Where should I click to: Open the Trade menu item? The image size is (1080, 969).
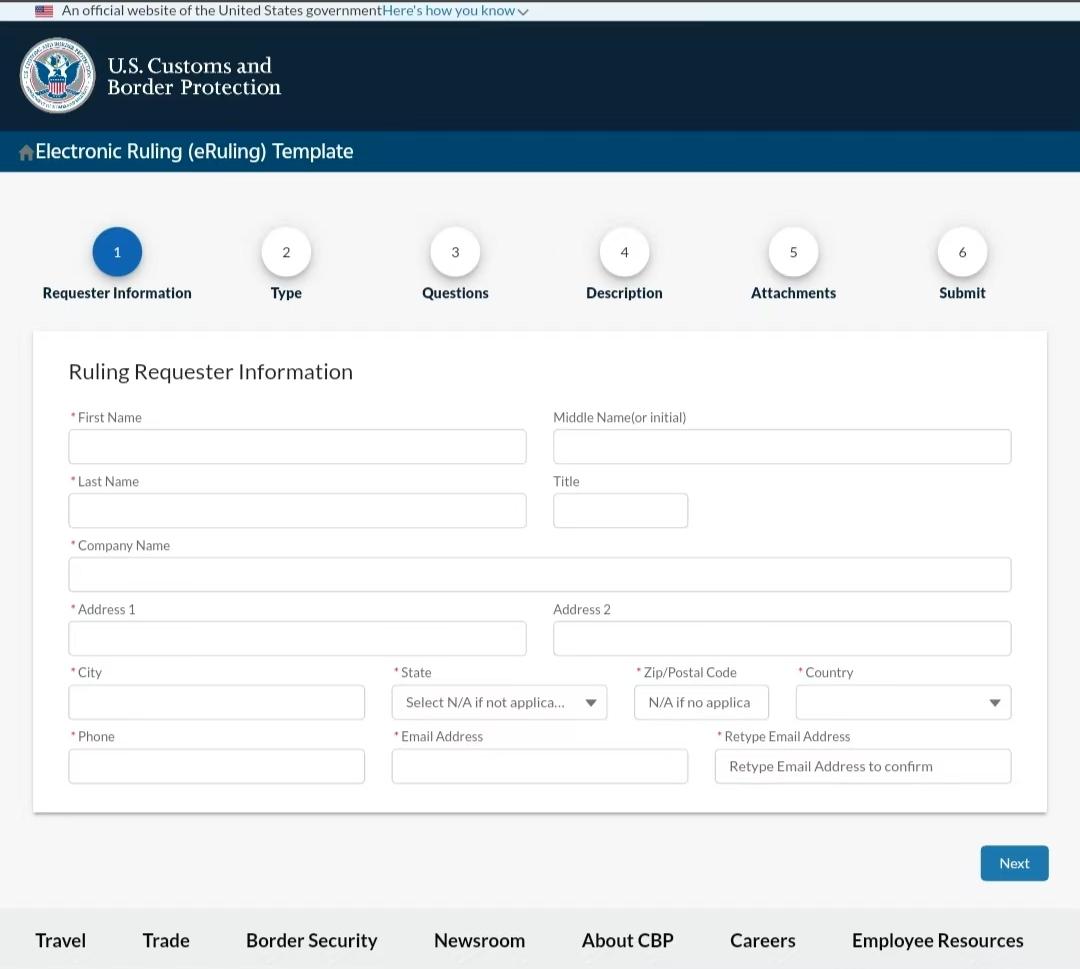point(166,941)
